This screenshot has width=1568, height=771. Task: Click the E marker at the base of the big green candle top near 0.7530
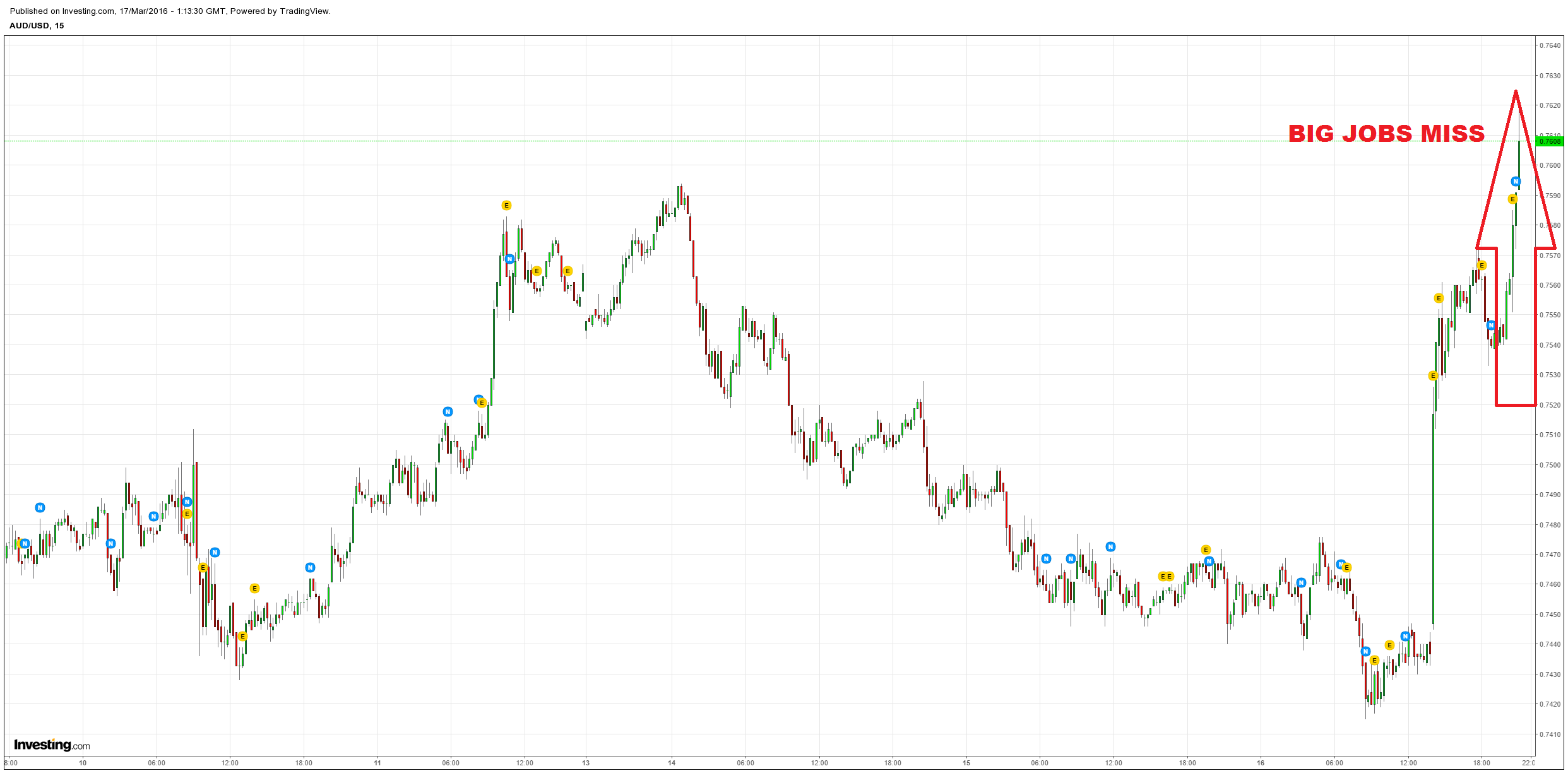point(1433,376)
